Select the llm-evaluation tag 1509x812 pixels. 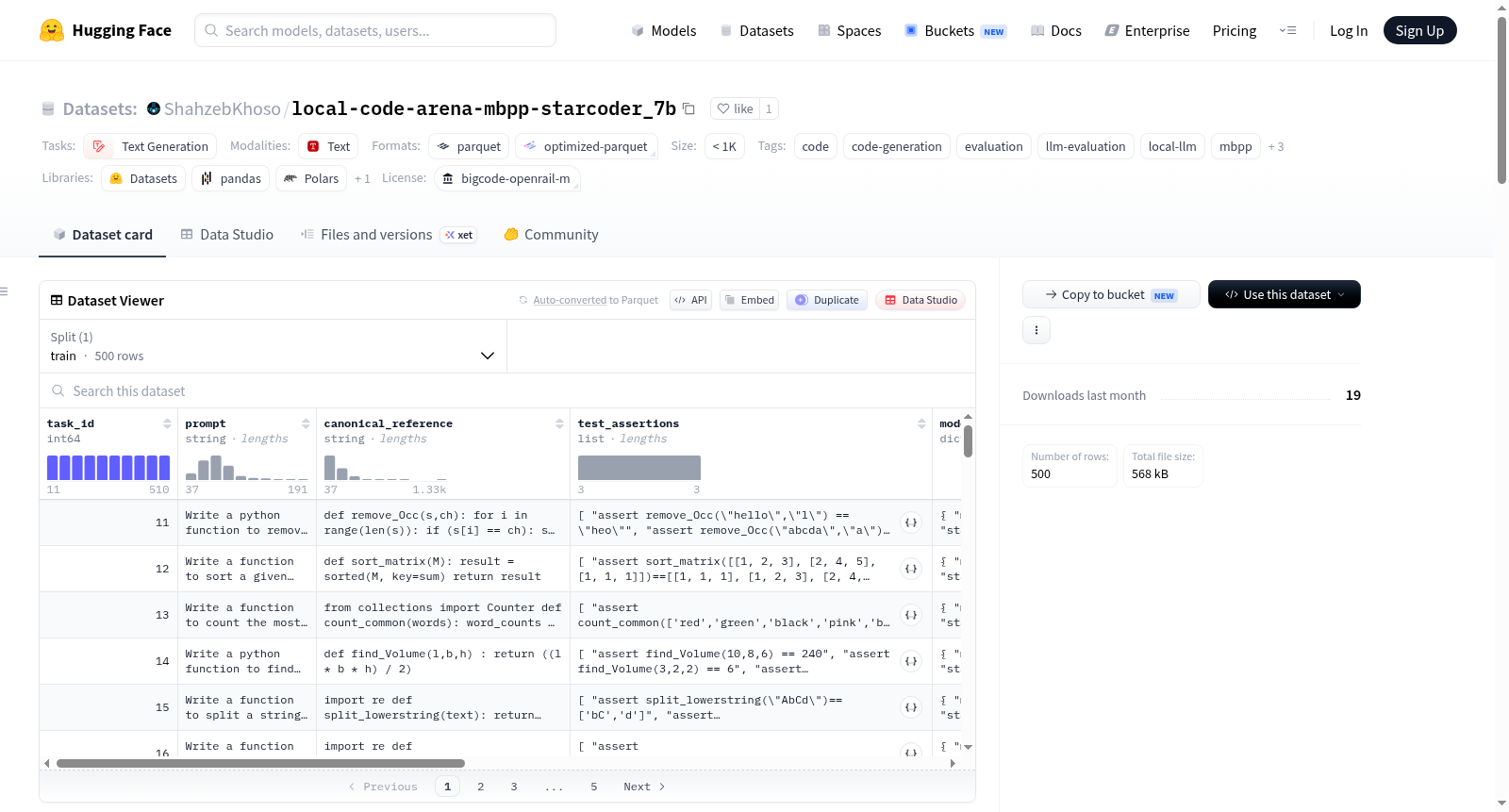coord(1086,146)
